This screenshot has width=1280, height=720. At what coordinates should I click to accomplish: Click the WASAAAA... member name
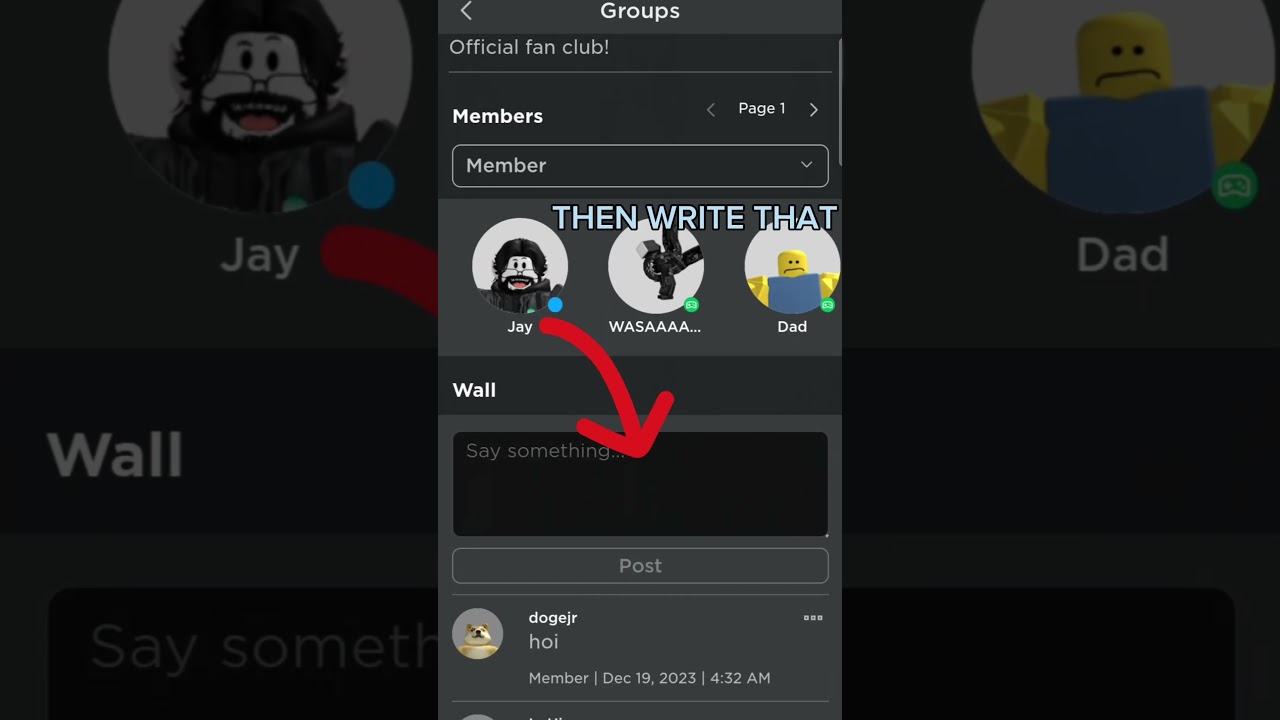(655, 327)
